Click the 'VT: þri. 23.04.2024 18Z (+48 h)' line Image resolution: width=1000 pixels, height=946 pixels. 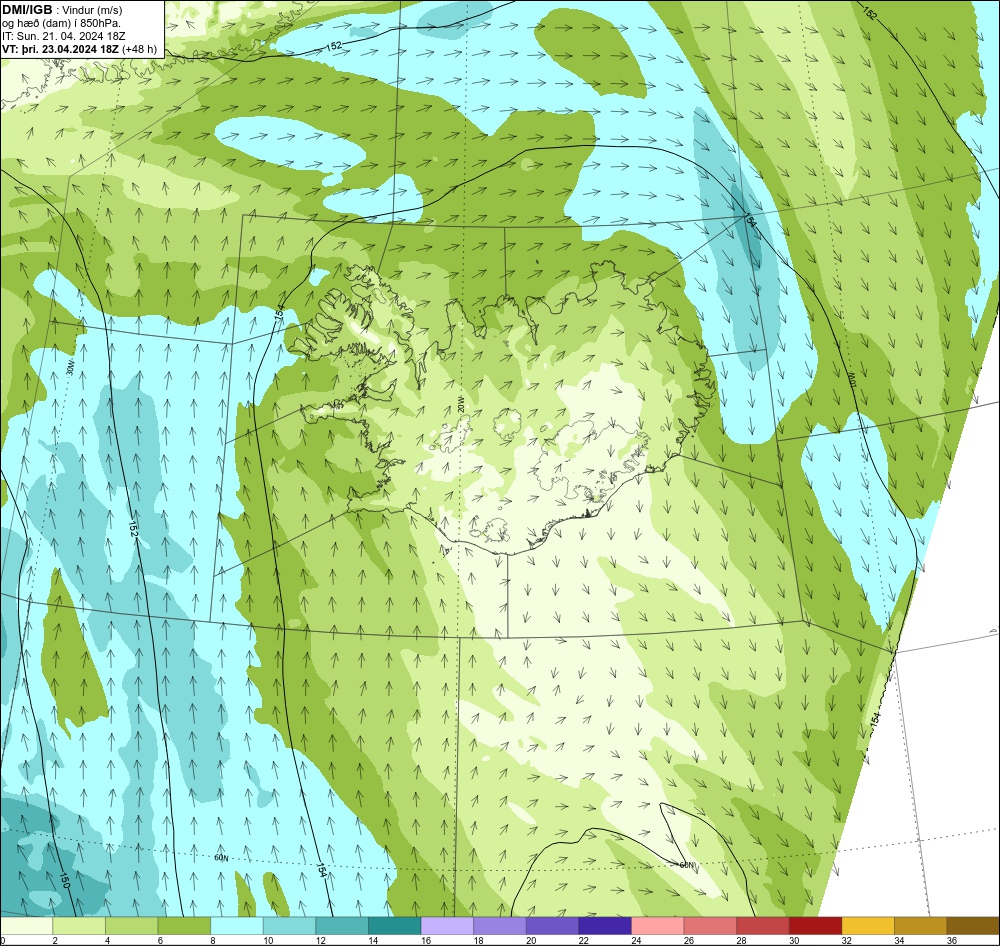pos(79,49)
